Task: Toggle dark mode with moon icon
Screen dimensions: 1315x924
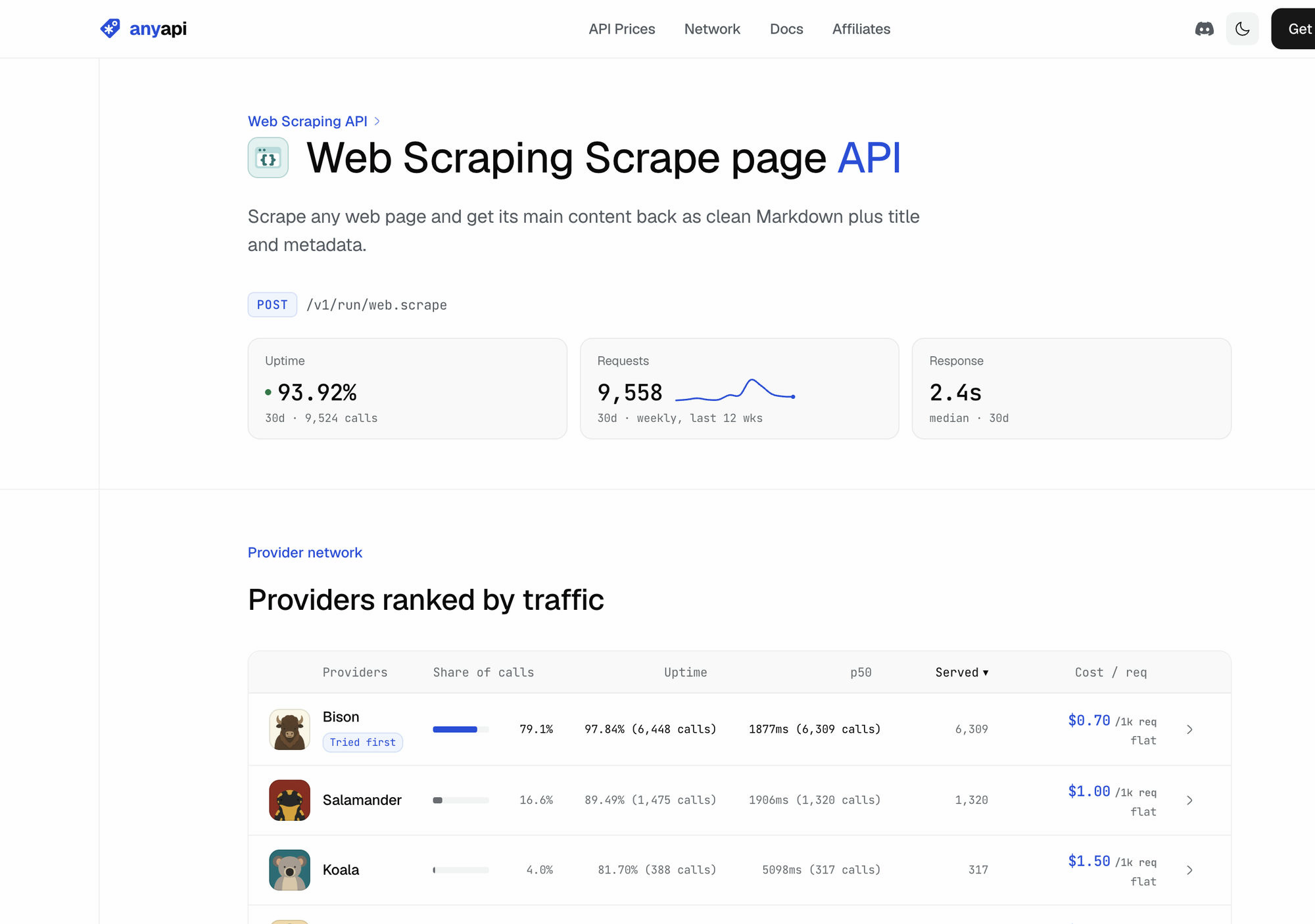Action: point(1242,29)
